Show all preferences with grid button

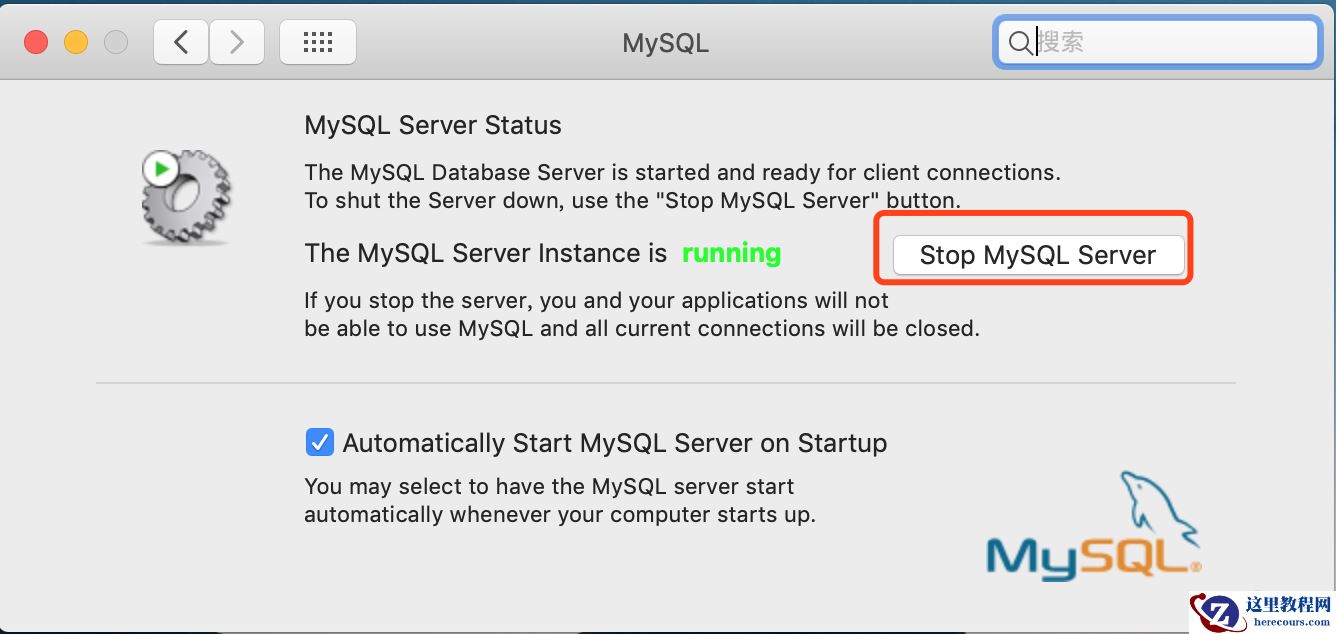[x=317, y=42]
